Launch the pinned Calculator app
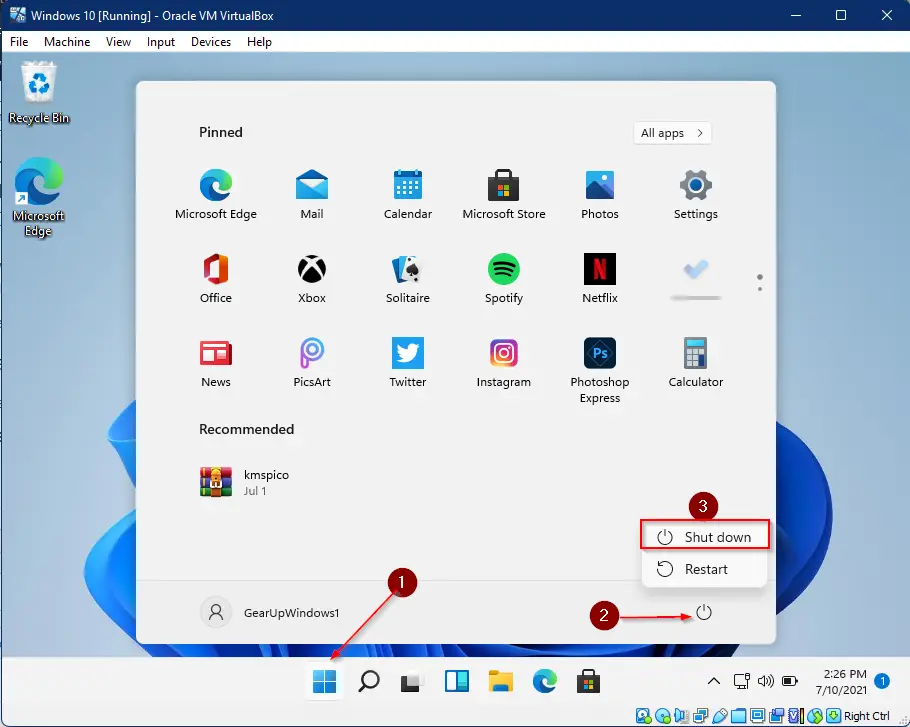910x727 pixels. 695,363
